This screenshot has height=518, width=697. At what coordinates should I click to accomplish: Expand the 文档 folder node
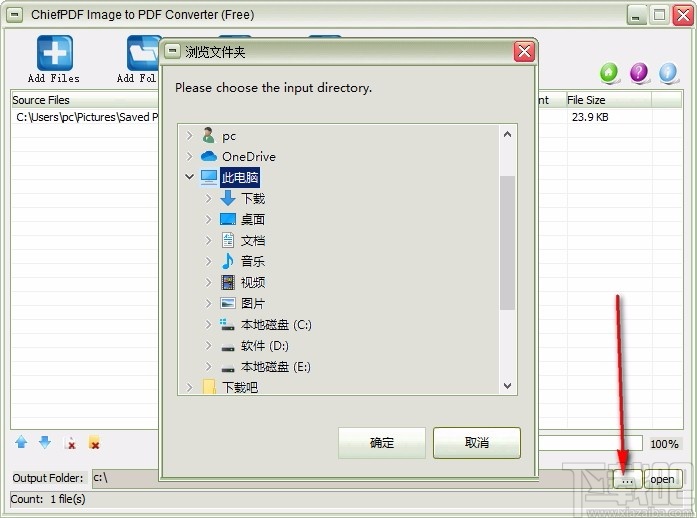[208, 240]
